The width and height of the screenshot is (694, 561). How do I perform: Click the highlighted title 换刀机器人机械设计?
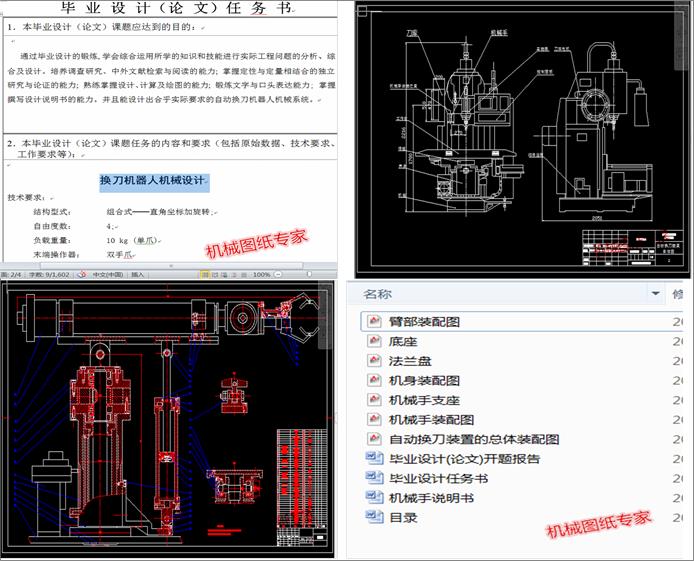pos(154,181)
